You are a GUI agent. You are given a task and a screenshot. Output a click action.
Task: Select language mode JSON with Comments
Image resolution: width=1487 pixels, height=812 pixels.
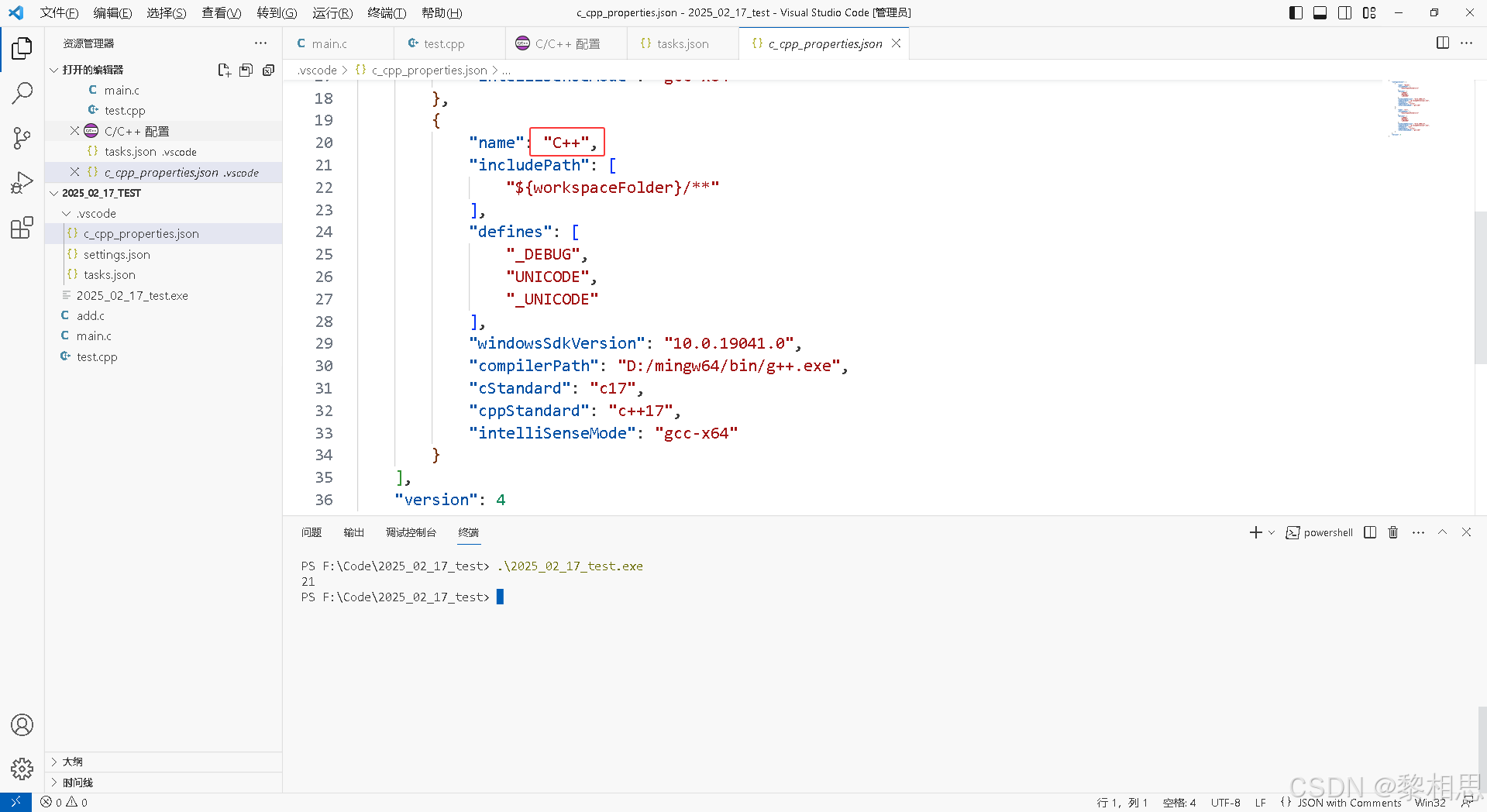(1349, 803)
